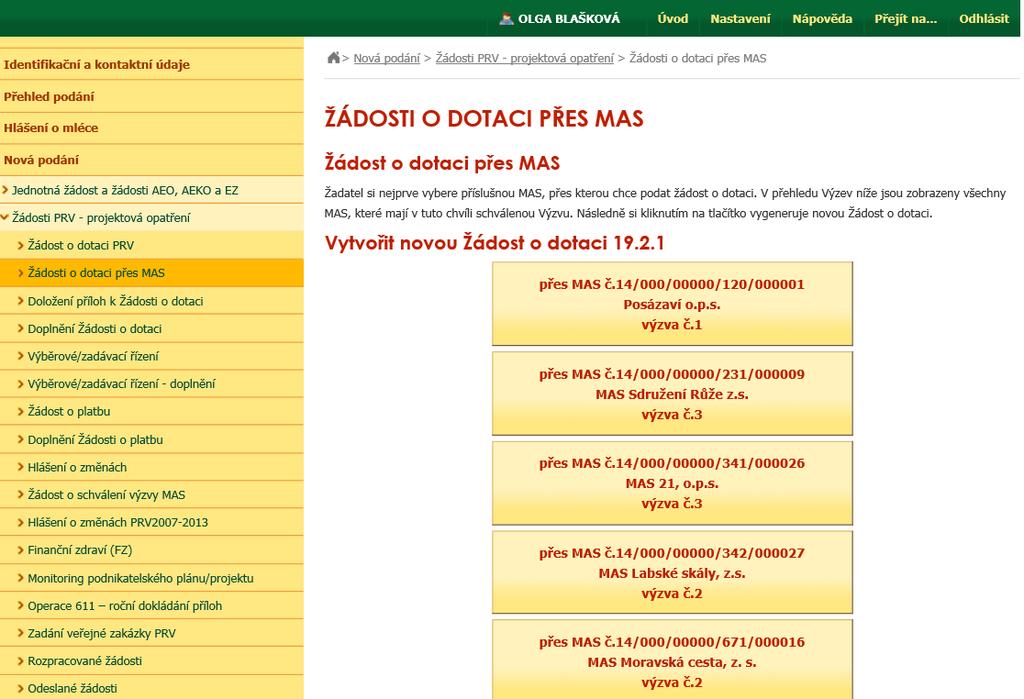Follow Žádosti PRV - projektová opatření breadcrumb link
Viewport: 1024px width, 699px height.
(x=524, y=58)
